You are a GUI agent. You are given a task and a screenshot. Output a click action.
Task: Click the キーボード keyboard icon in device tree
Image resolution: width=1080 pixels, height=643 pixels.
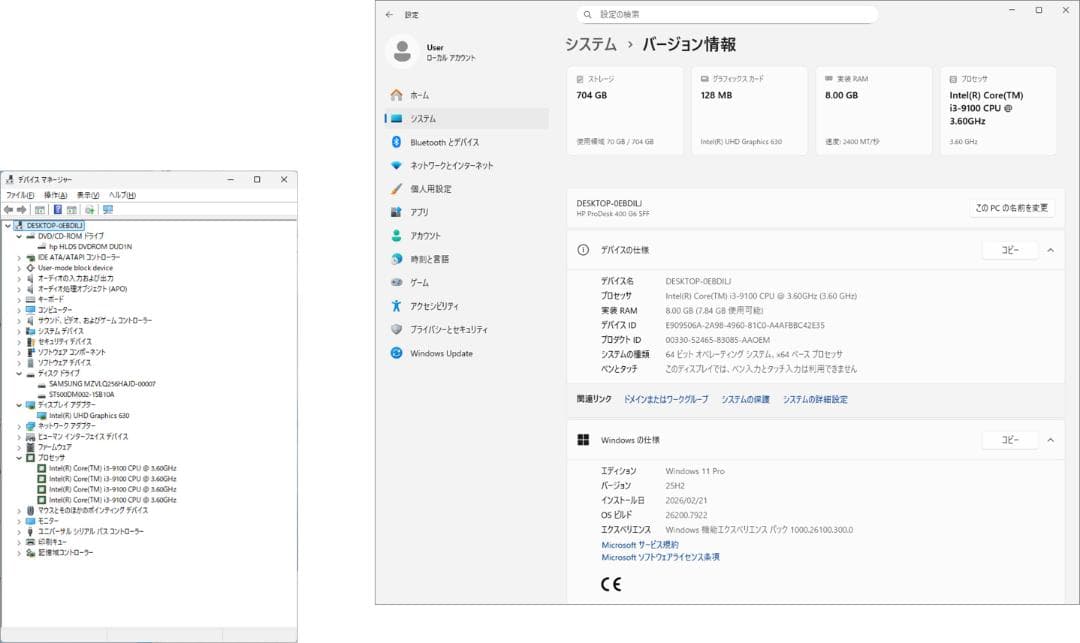click(x=30, y=299)
